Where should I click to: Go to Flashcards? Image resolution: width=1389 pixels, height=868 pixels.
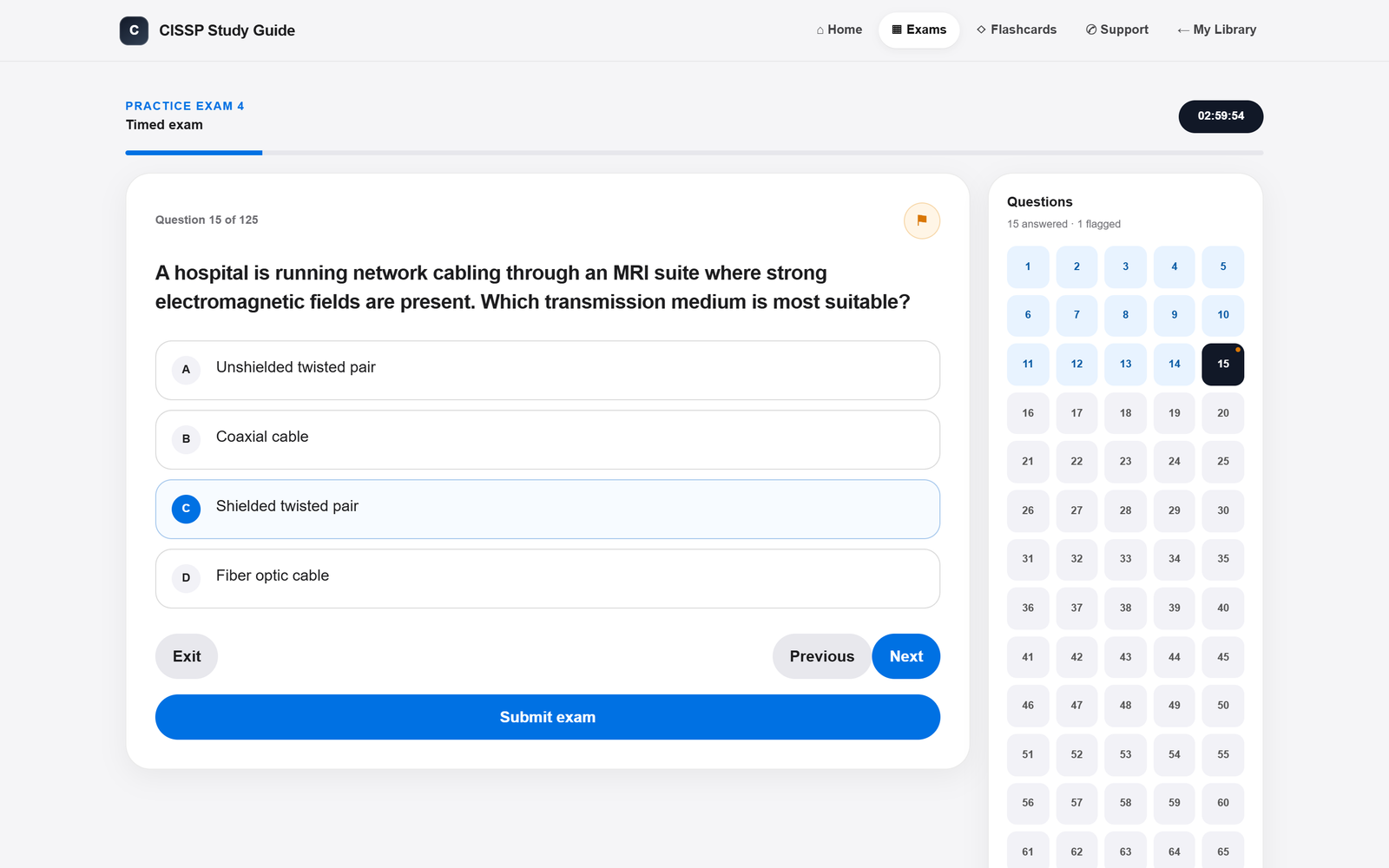click(x=1017, y=30)
